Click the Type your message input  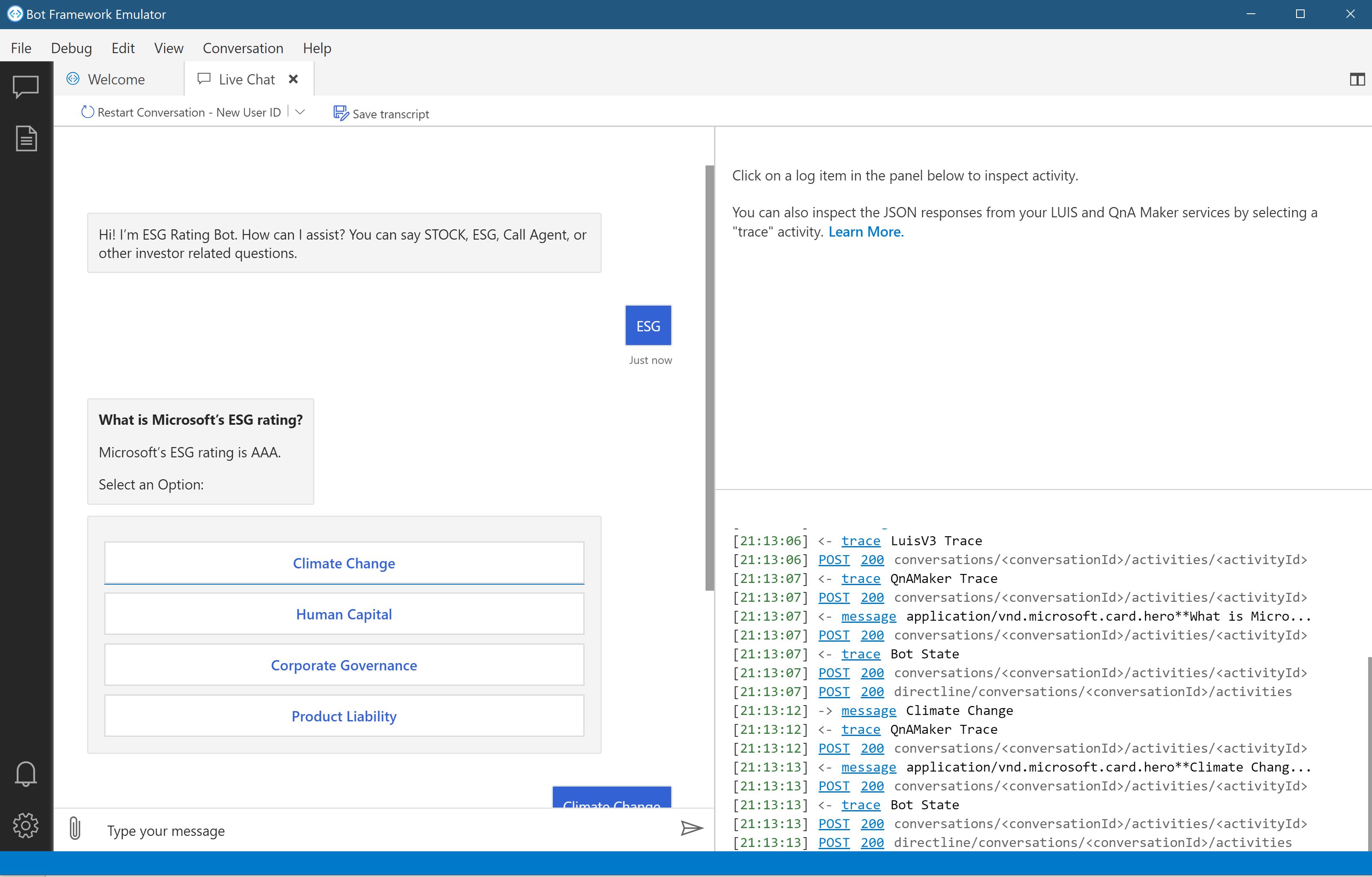[x=387, y=831]
